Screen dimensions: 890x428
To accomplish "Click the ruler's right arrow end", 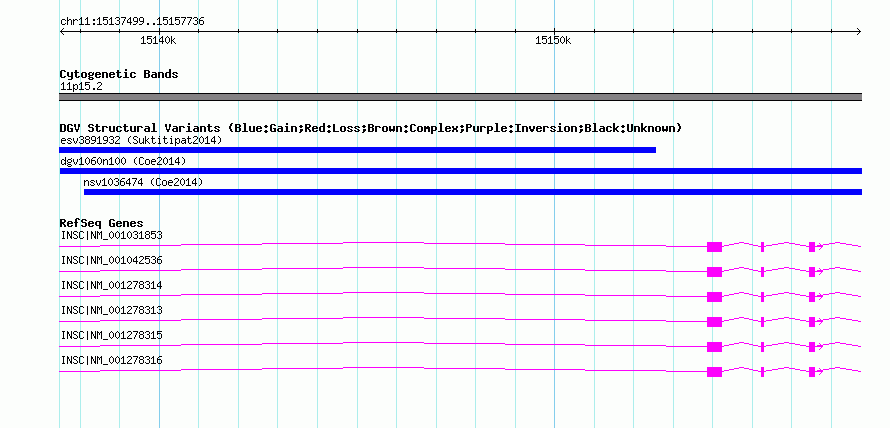I will tap(859, 31).
